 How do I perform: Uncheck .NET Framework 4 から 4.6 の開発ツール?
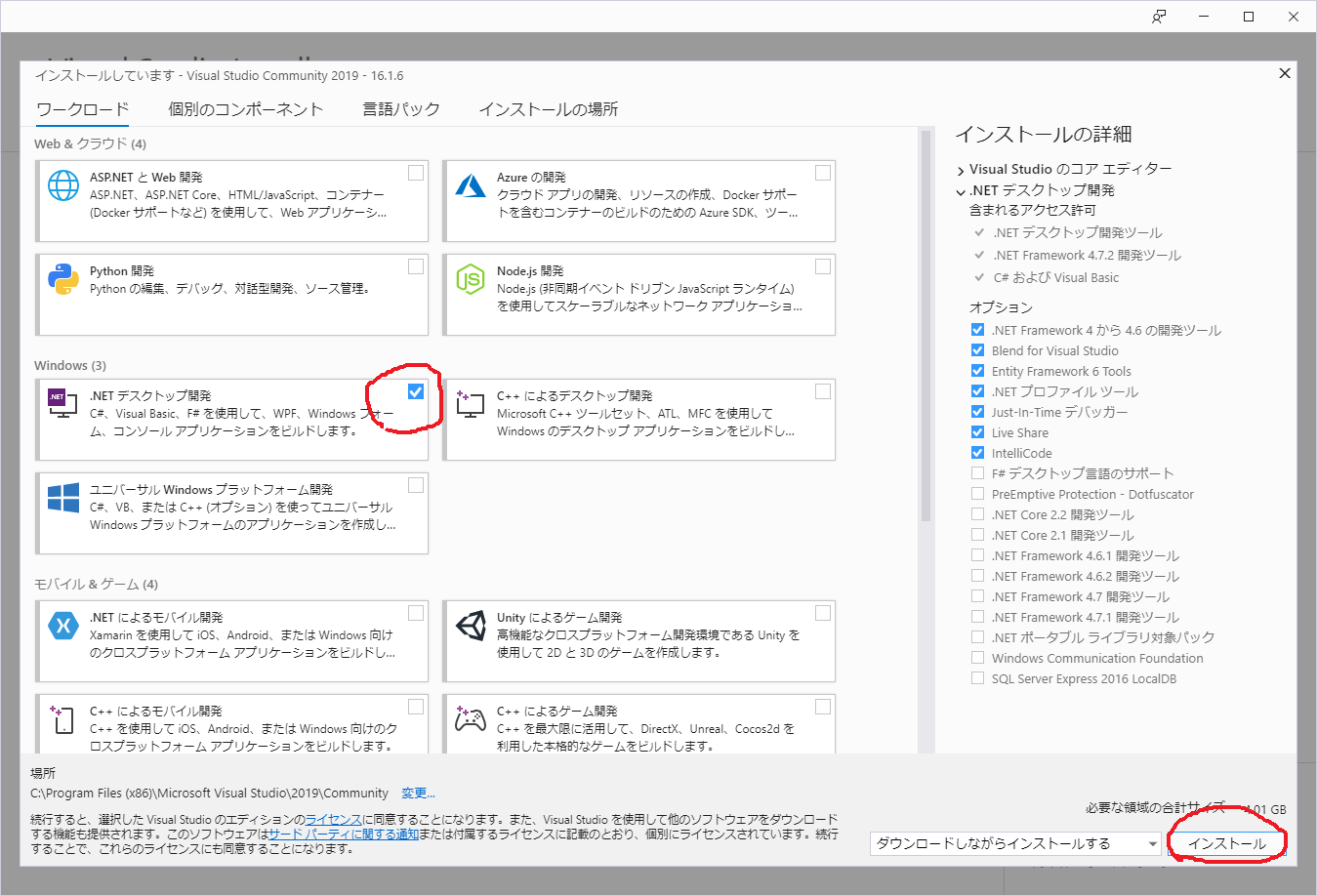click(x=977, y=330)
